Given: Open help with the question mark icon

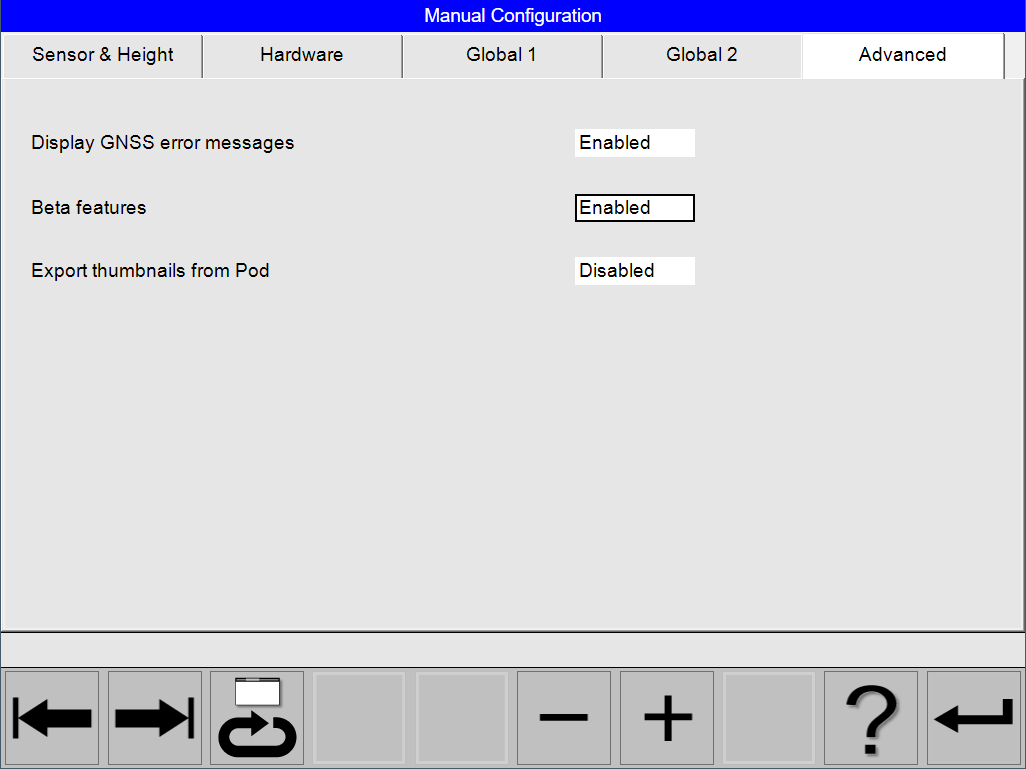Looking at the screenshot, I should point(870,718).
